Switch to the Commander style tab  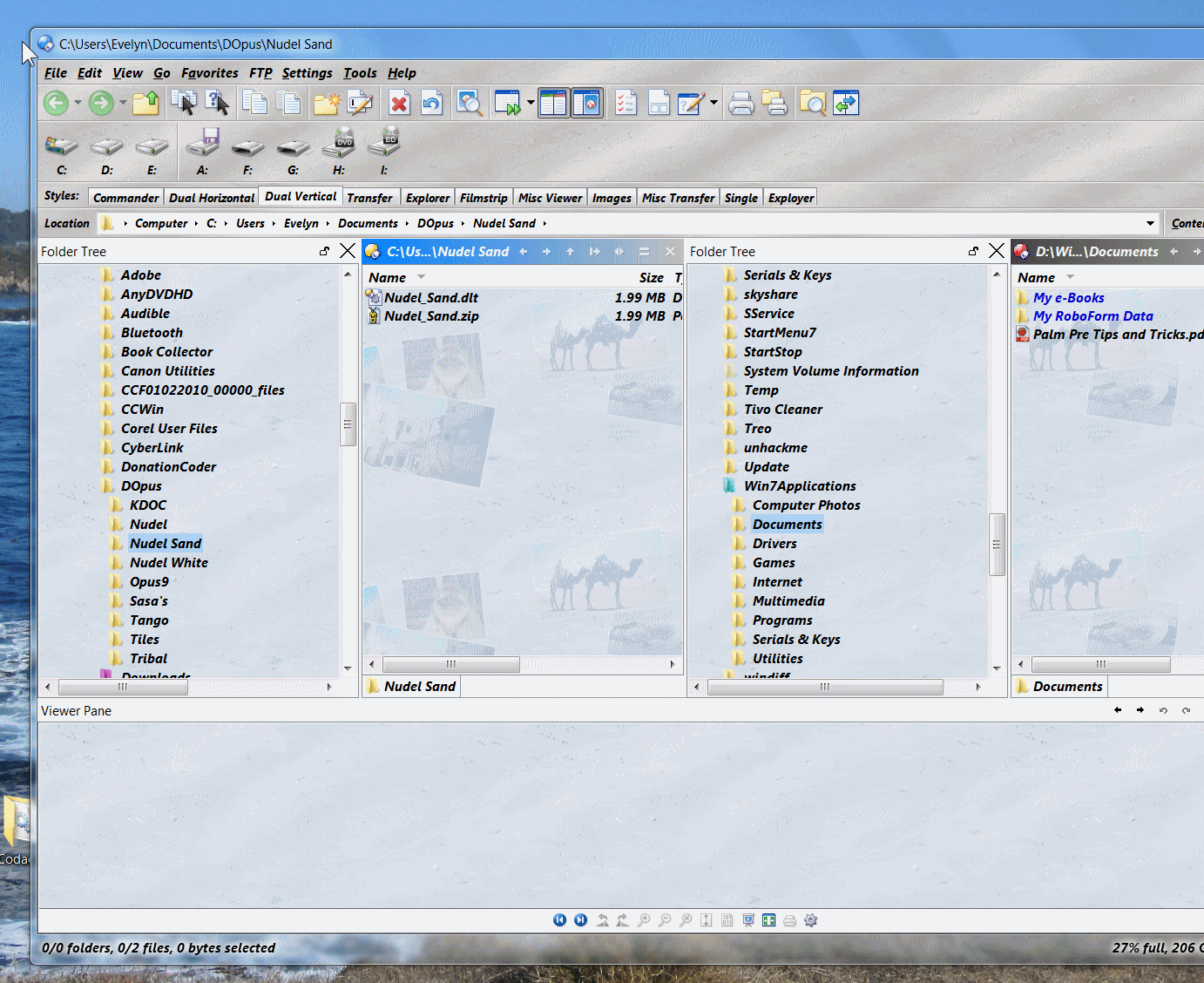click(125, 198)
